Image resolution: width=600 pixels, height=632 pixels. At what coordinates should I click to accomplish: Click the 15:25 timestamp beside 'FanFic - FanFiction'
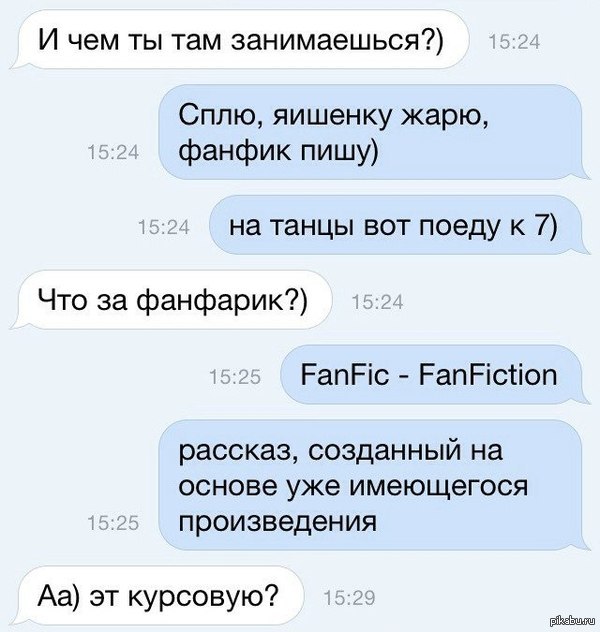click(235, 377)
